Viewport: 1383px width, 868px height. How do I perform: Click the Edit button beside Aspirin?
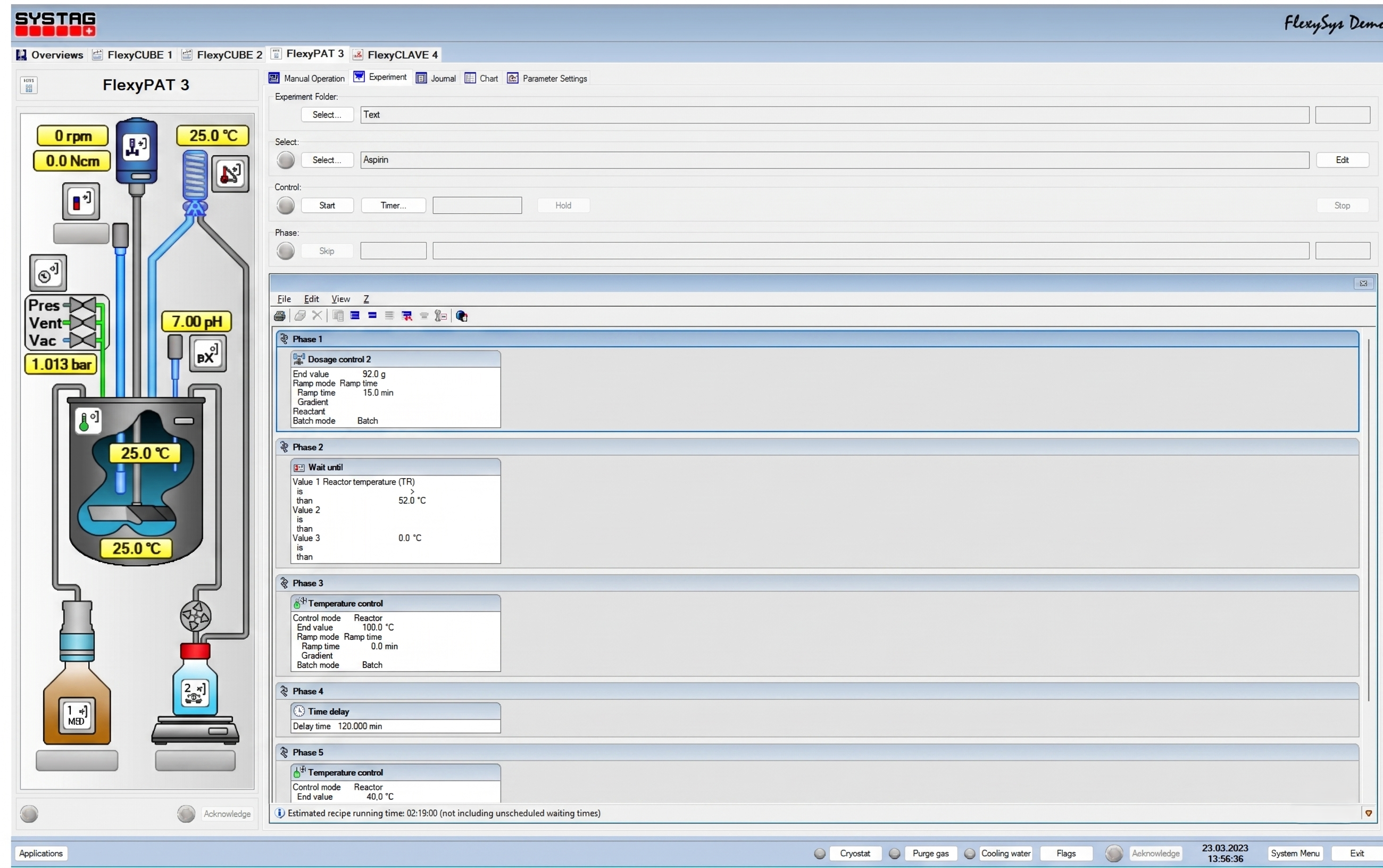pos(1342,160)
